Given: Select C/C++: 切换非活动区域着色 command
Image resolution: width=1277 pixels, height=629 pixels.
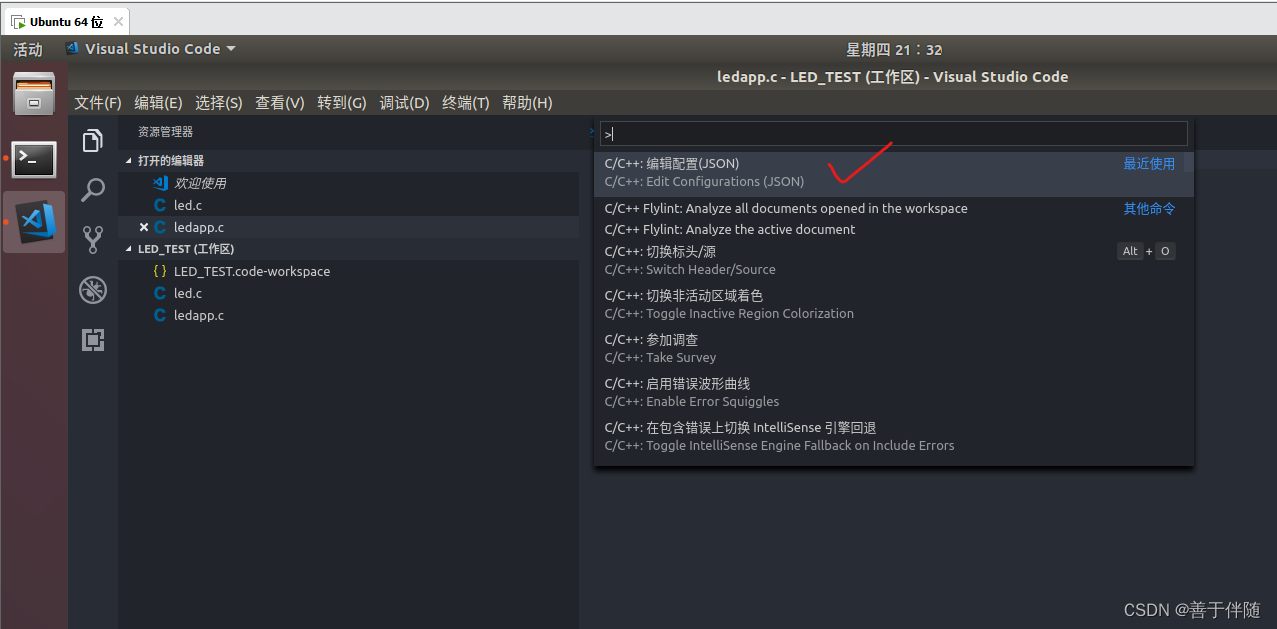Looking at the screenshot, I should click(894, 304).
